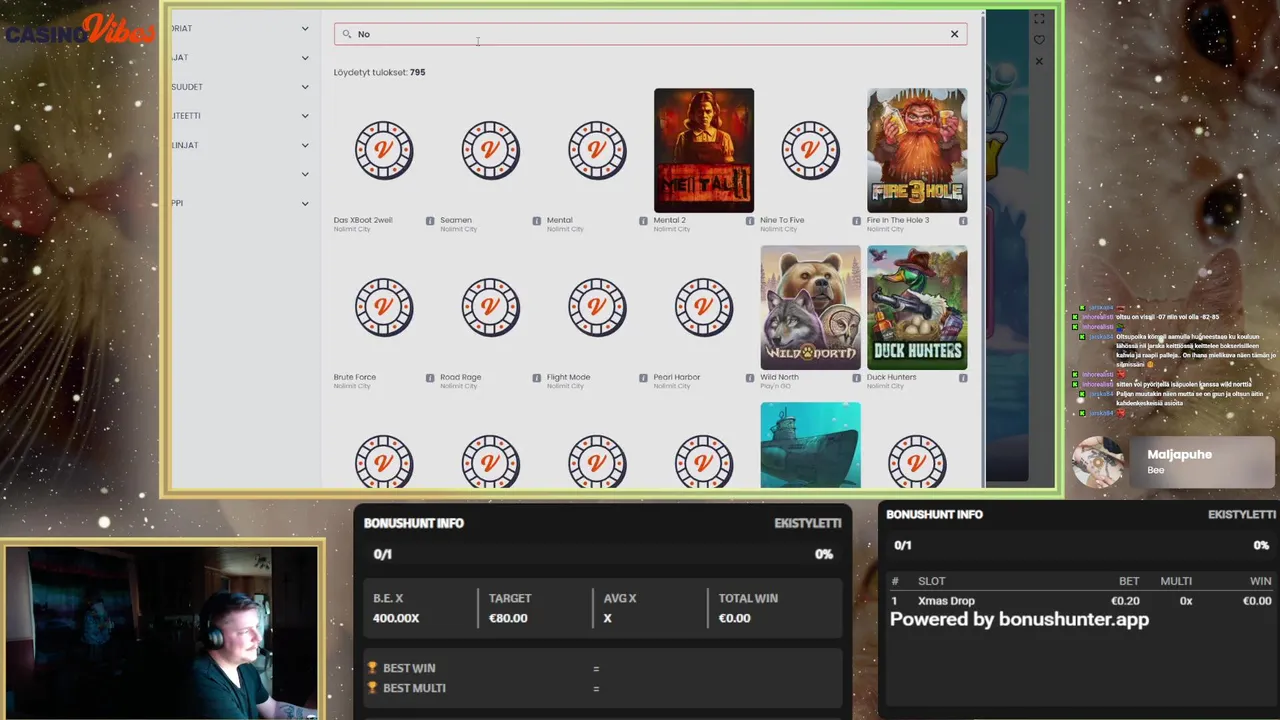The height and width of the screenshot is (720, 1280).
Task: Click the Maljapuhe avatar image
Action: pos(1097,462)
